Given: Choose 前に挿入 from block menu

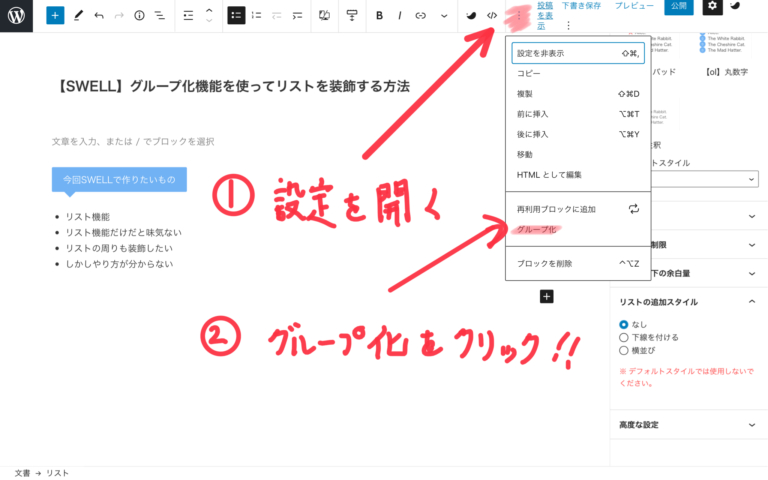Looking at the screenshot, I should (x=578, y=114).
